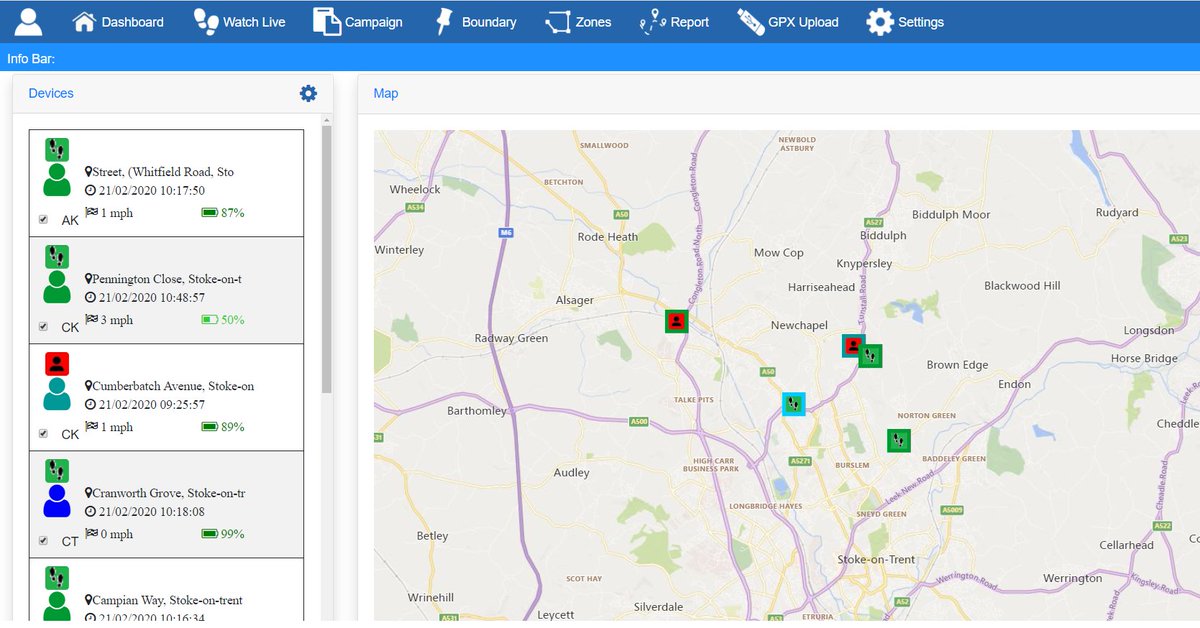Open the Zones page
The width and height of the screenshot is (1200, 628).
pos(578,21)
